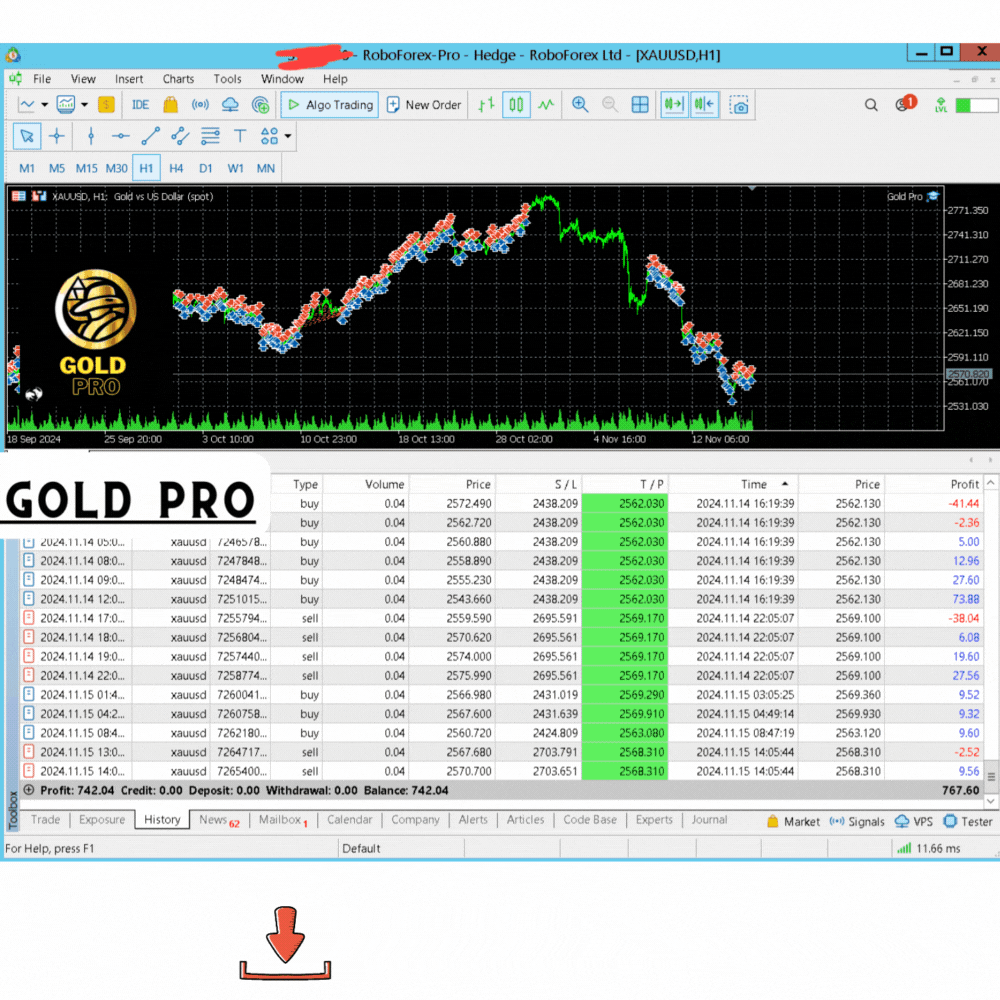Toggle auto-scroll chart to end icon

673,105
